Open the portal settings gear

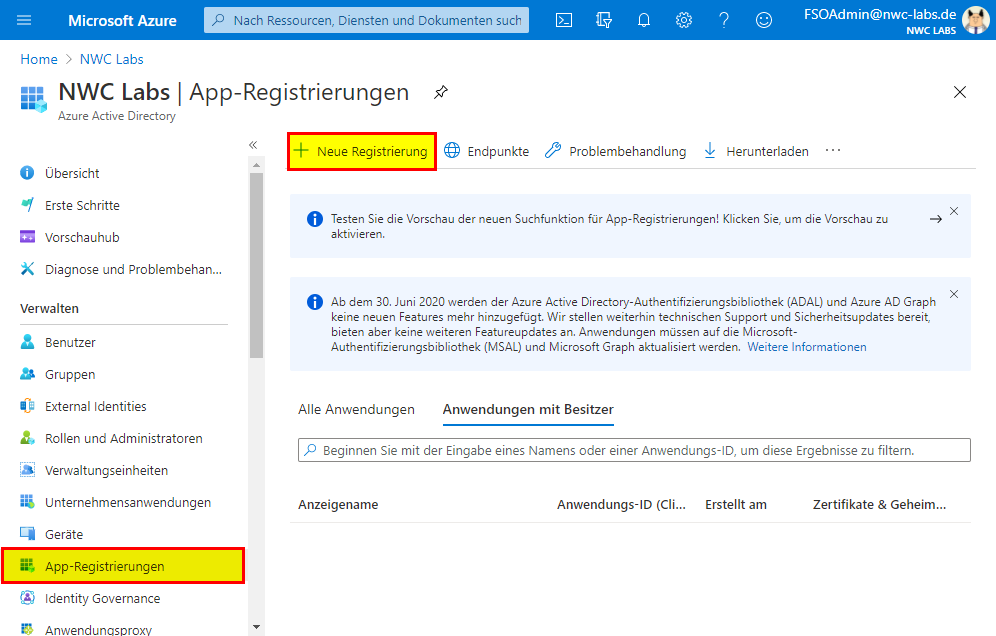[x=684, y=20]
